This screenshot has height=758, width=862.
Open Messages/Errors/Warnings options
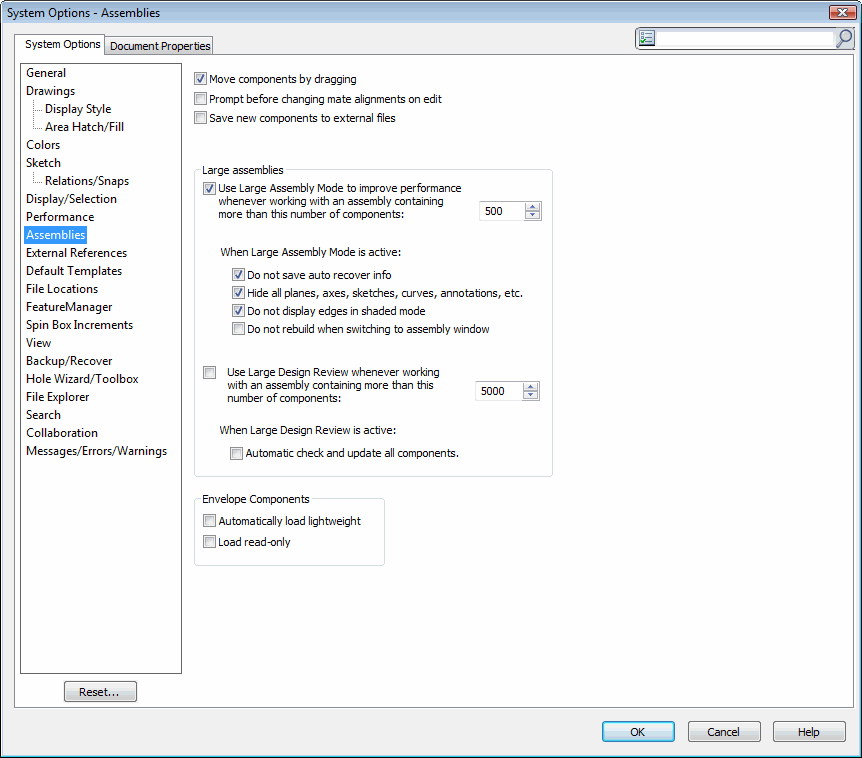tap(96, 451)
